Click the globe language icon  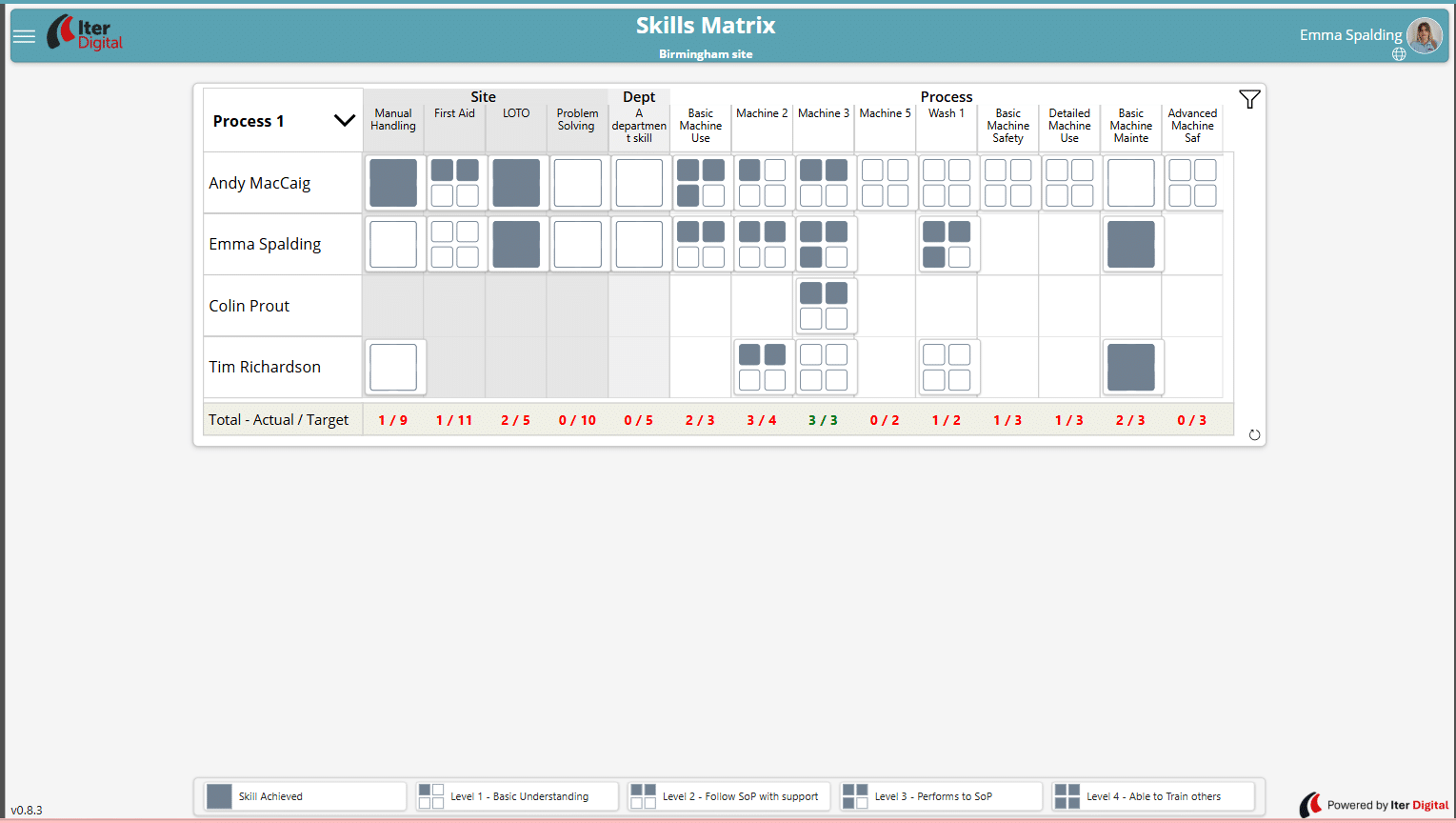(x=1399, y=54)
